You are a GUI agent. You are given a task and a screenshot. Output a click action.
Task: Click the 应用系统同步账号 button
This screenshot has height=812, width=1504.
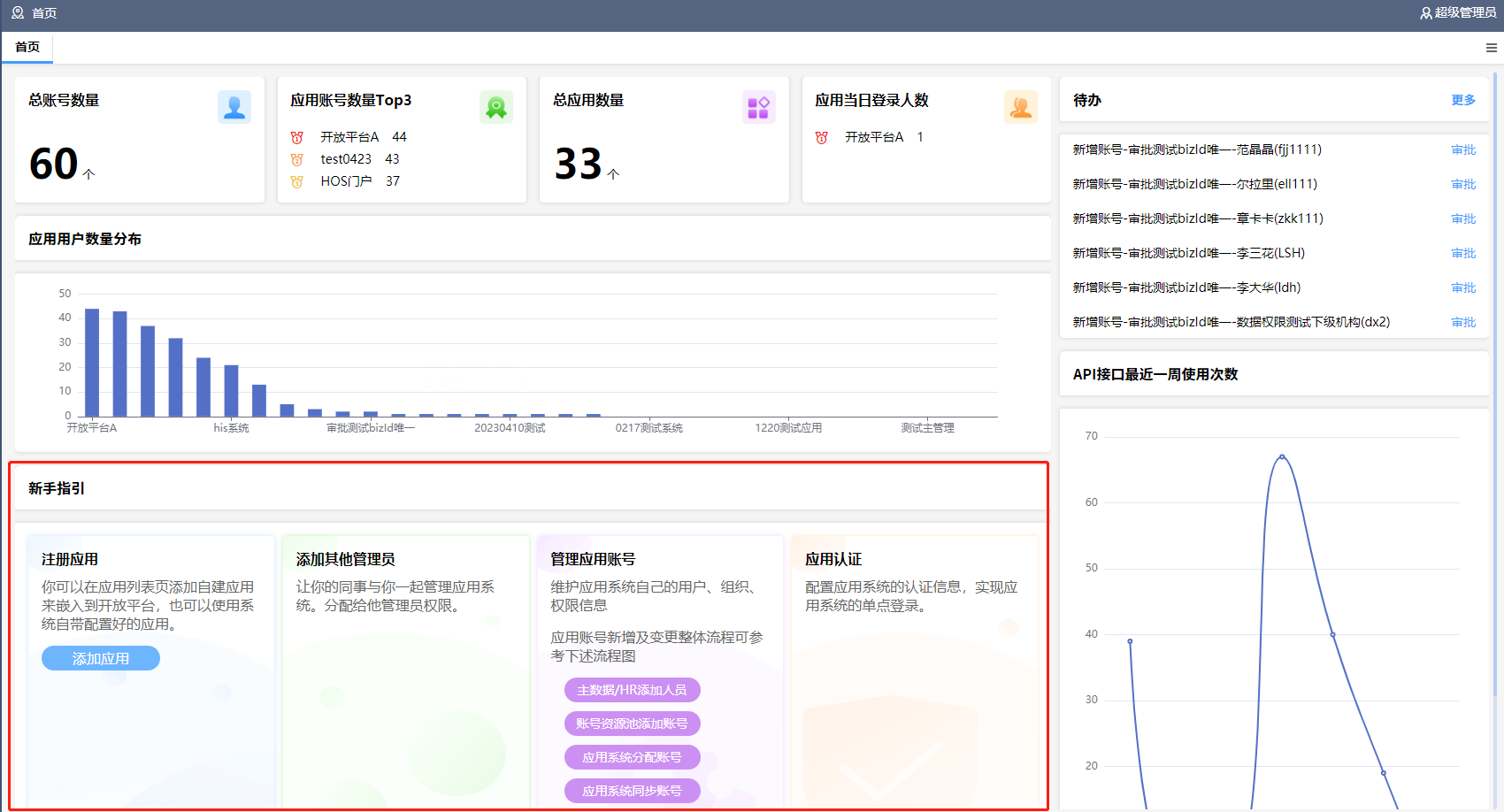(632, 791)
